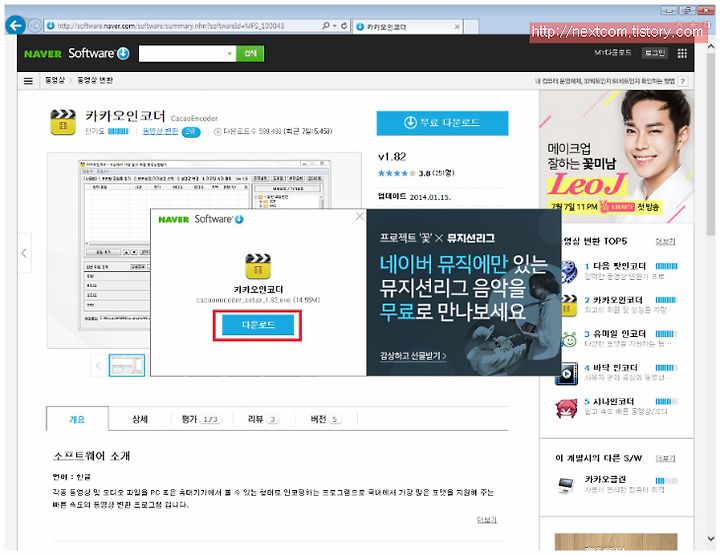Switch to the 리뷰 tab
Viewport: 720px width, 555px height.
point(263,419)
